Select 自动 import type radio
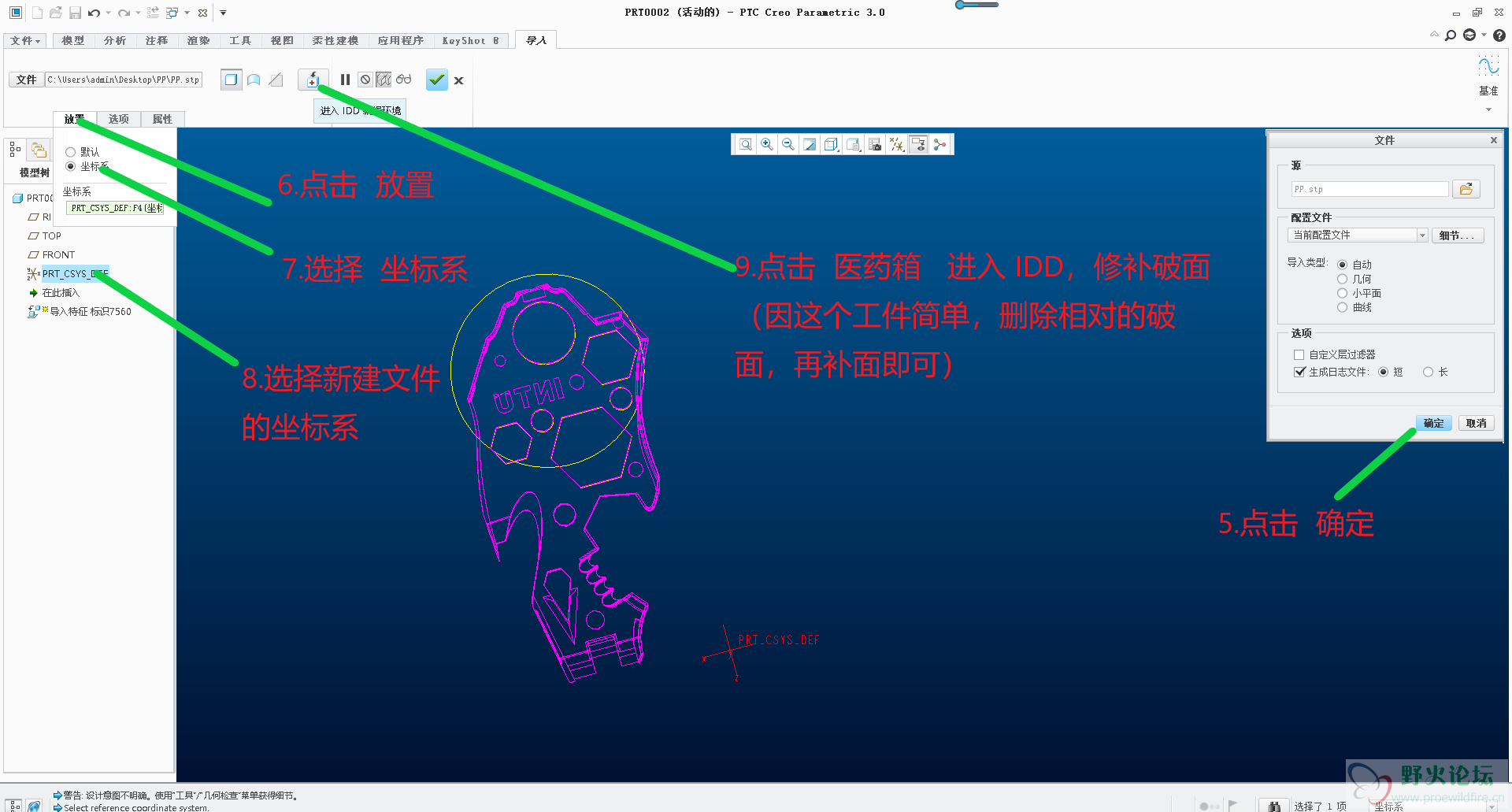The height and width of the screenshot is (812, 1512). 1342,265
